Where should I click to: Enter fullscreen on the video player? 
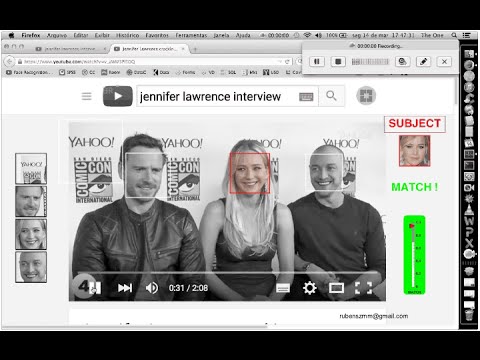363,288
